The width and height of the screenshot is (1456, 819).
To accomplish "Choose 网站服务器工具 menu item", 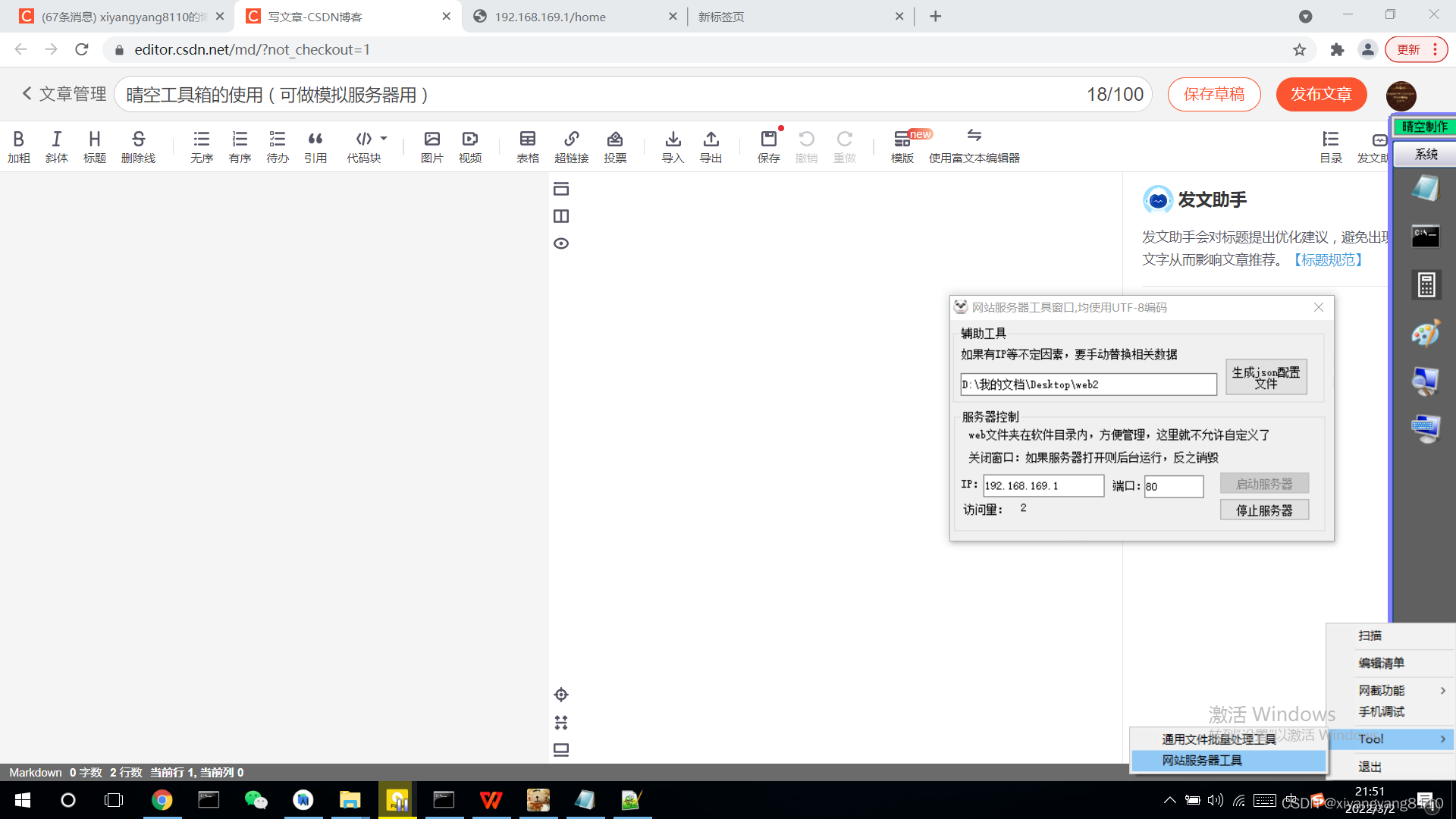I will tap(1228, 761).
